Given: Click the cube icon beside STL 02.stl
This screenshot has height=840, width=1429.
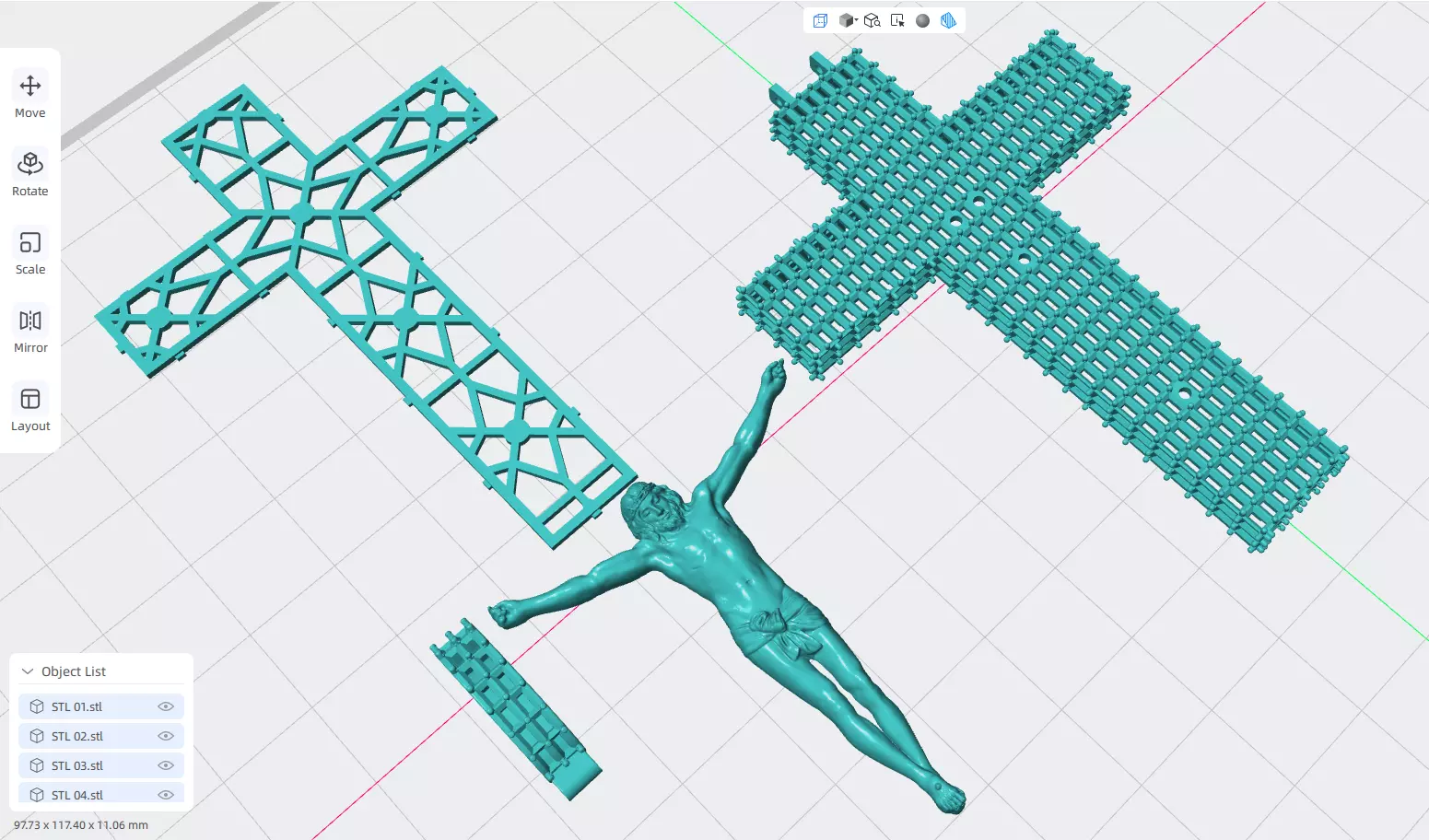Looking at the screenshot, I should tap(37, 736).
